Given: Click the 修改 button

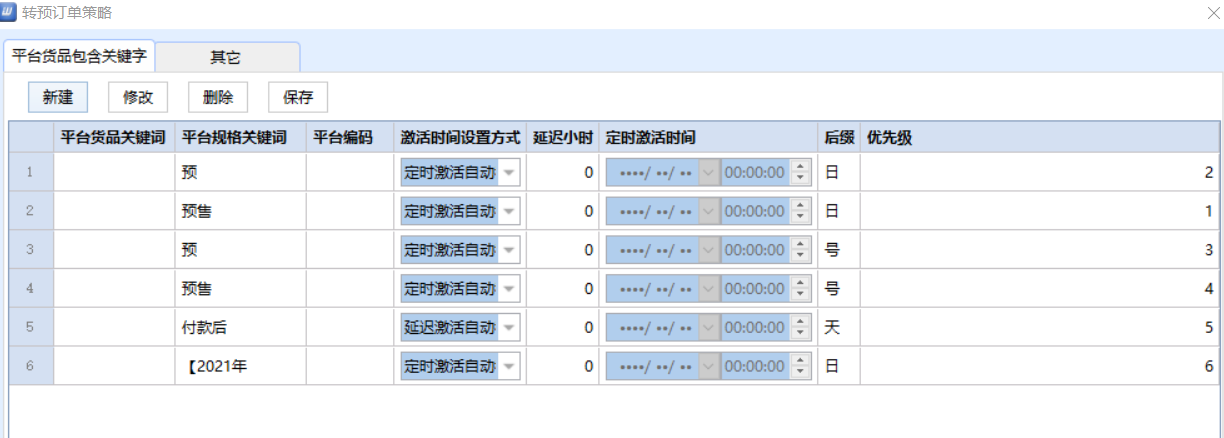Looking at the screenshot, I should pyautogui.click(x=138, y=97).
